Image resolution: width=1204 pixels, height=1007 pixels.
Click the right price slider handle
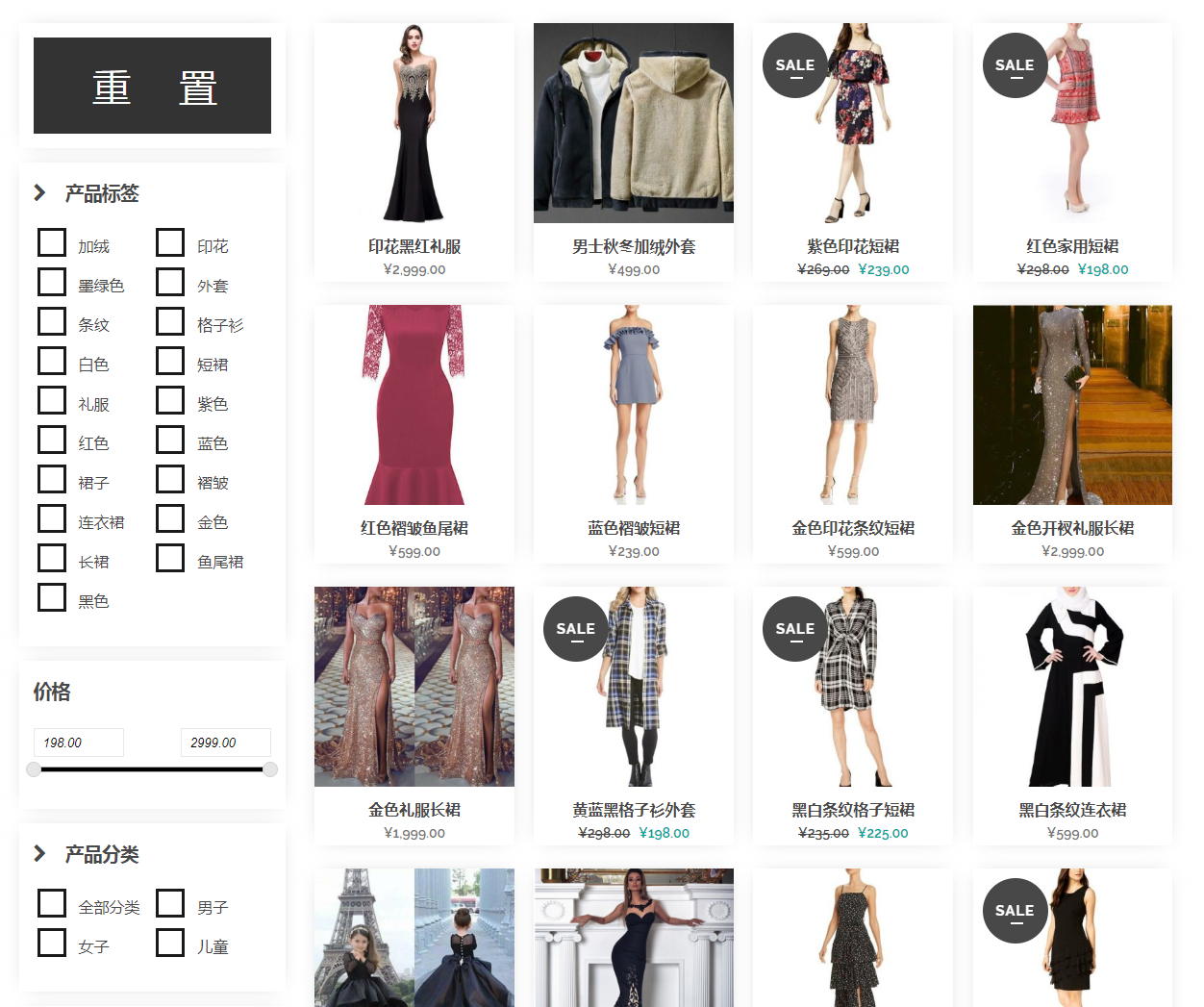click(270, 769)
